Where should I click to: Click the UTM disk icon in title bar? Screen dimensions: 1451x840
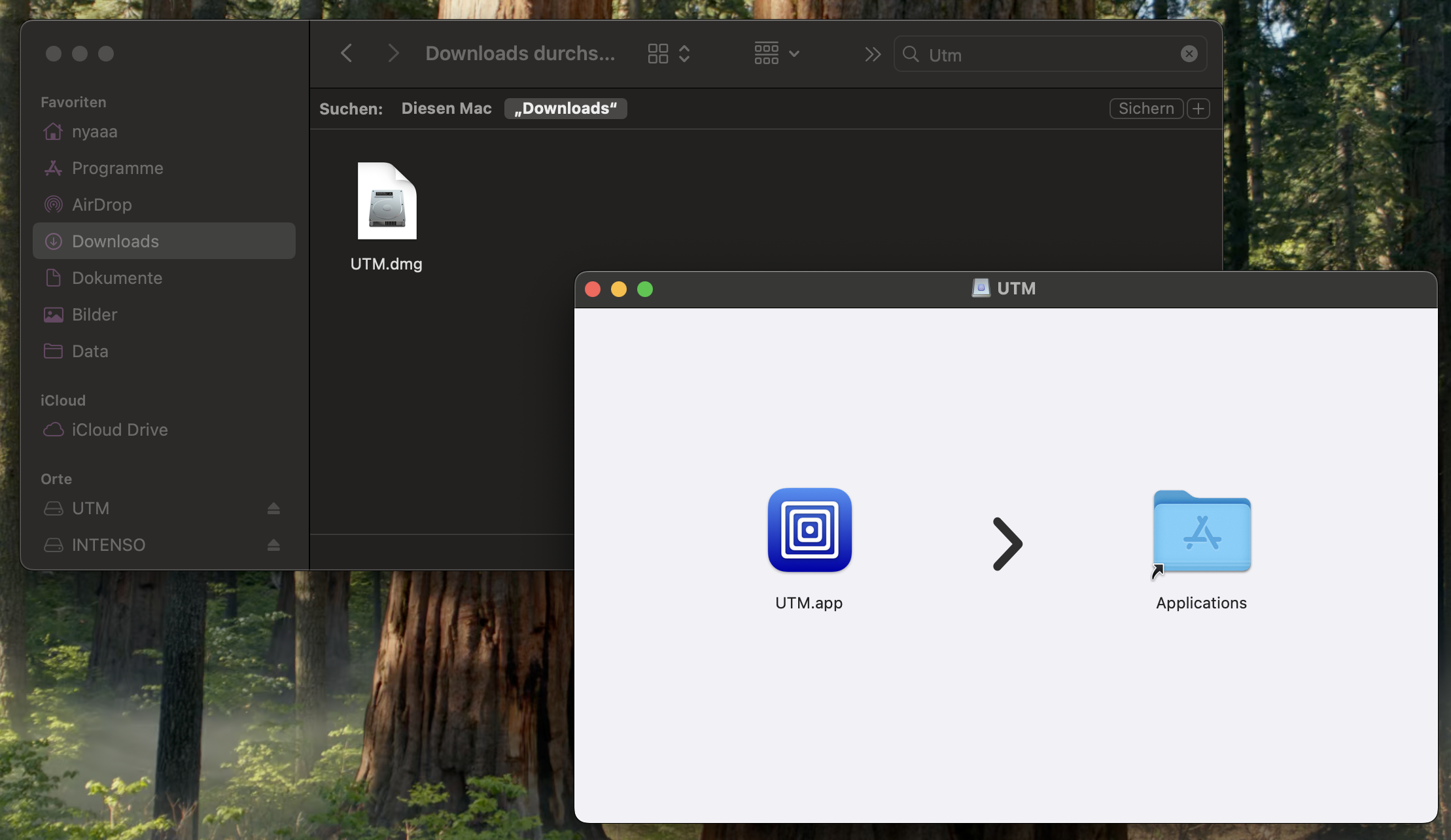pos(981,288)
